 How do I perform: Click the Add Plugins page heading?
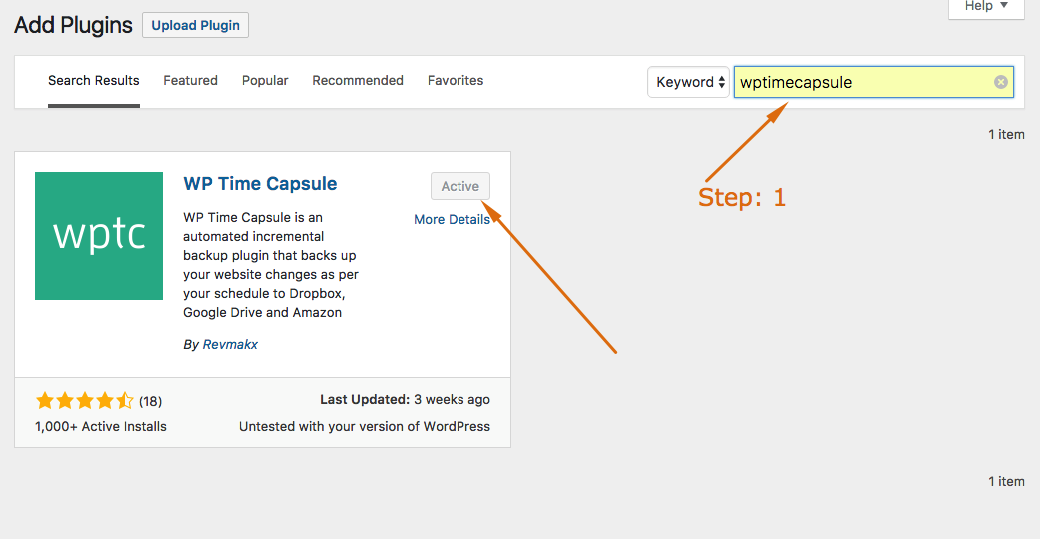74,25
